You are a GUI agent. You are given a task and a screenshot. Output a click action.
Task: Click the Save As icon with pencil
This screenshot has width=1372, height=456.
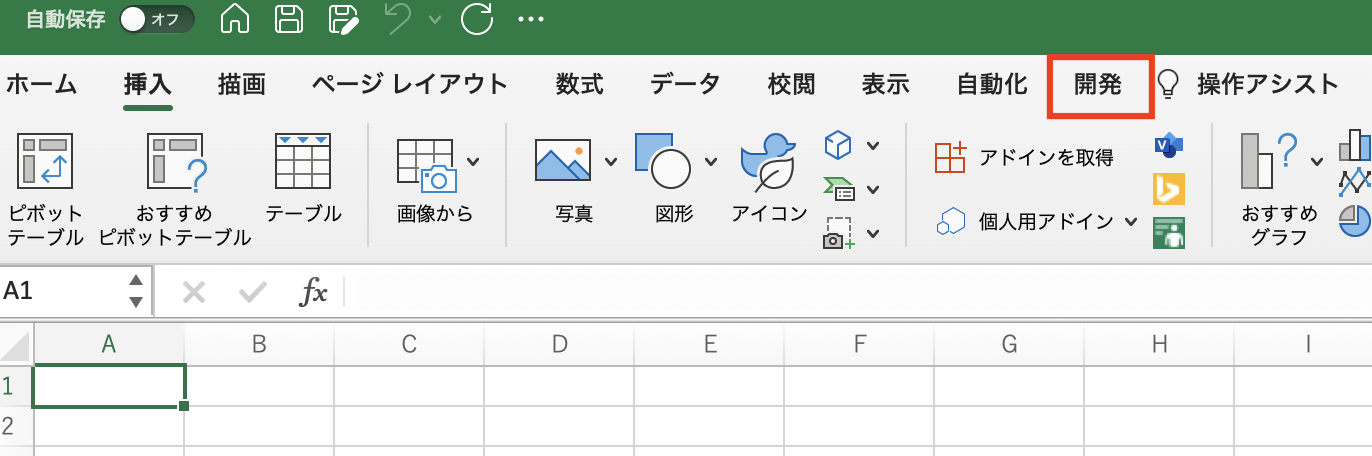pyautogui.click(x=345, y=19)
